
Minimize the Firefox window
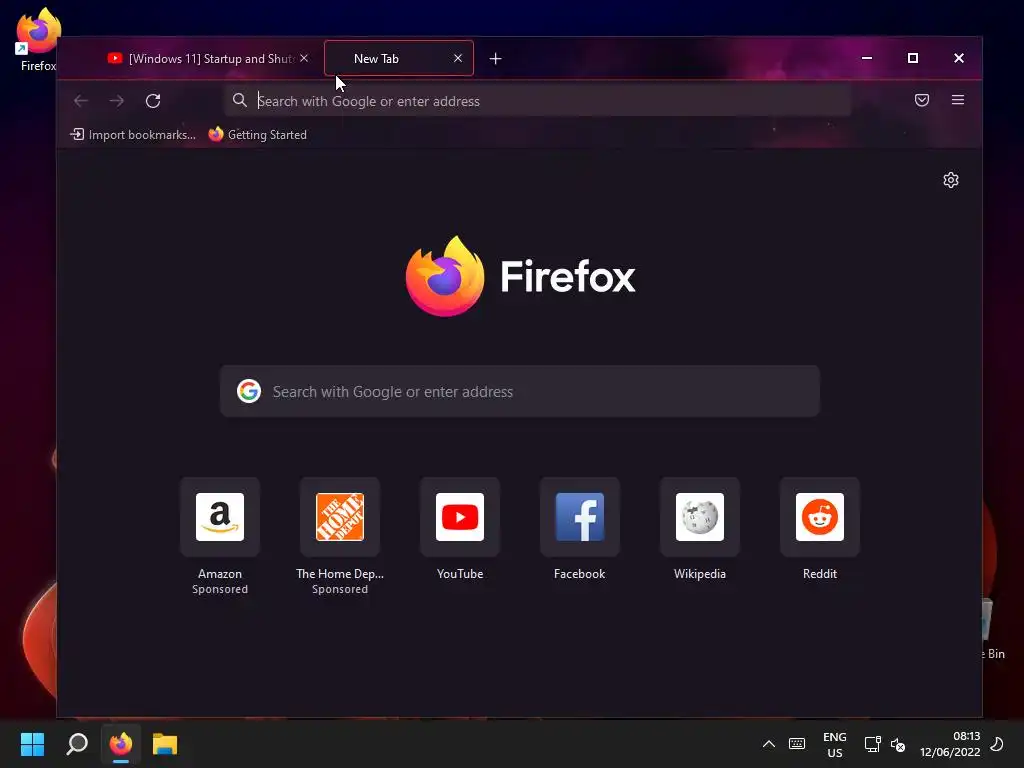point(867,58)
